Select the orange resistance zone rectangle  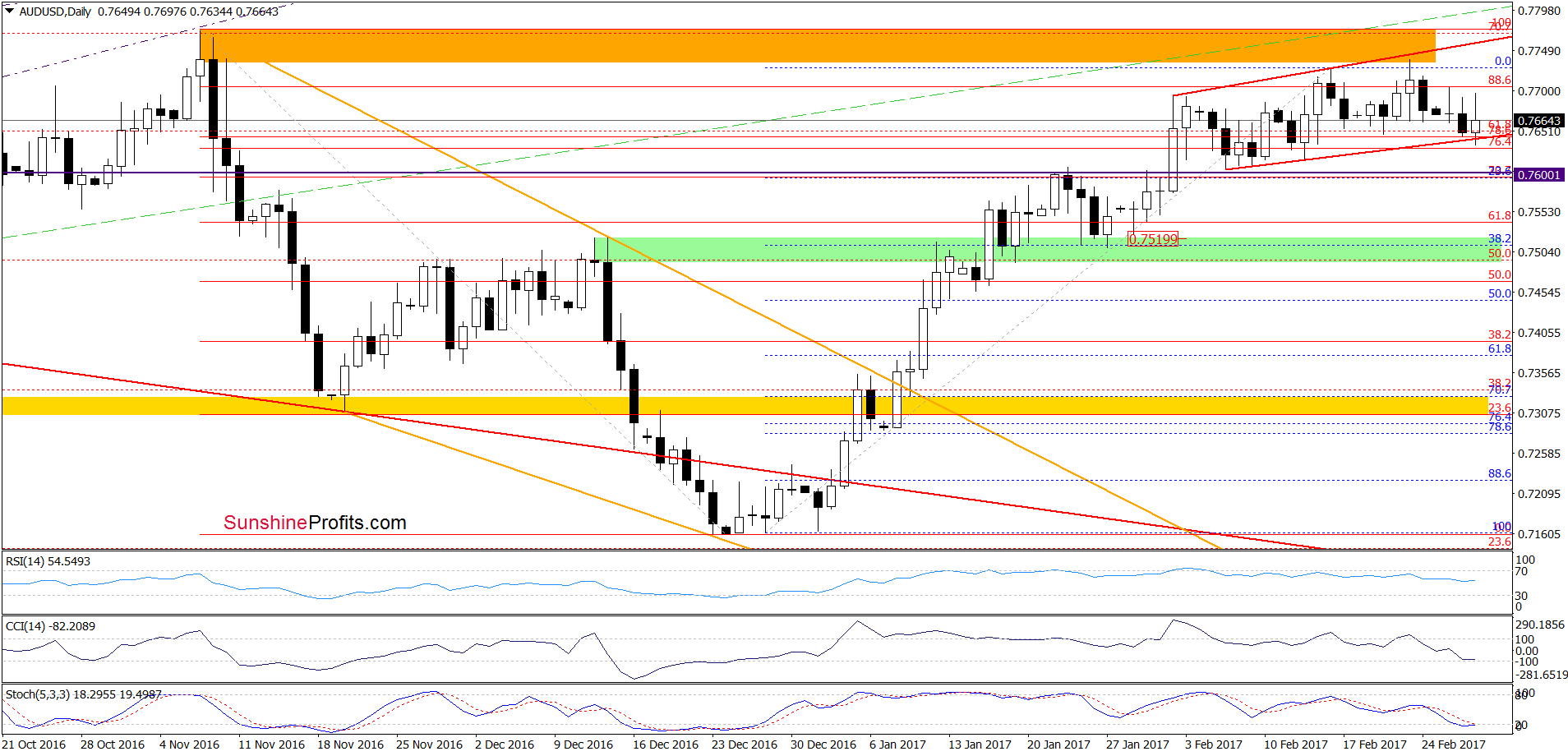[x=818, y=46]
